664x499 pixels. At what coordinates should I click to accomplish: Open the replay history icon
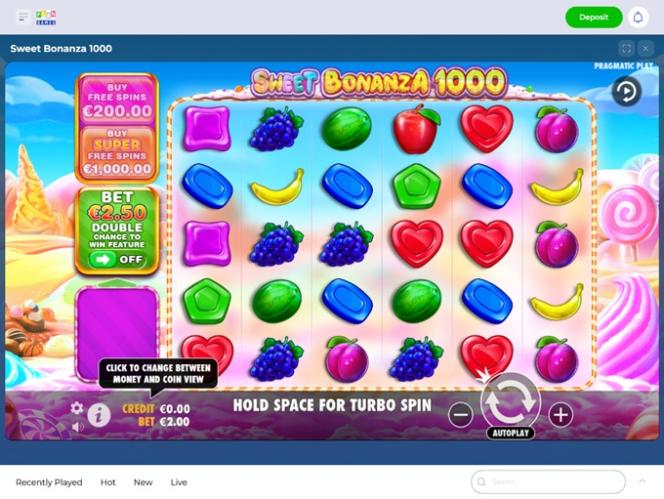(626, 91)
